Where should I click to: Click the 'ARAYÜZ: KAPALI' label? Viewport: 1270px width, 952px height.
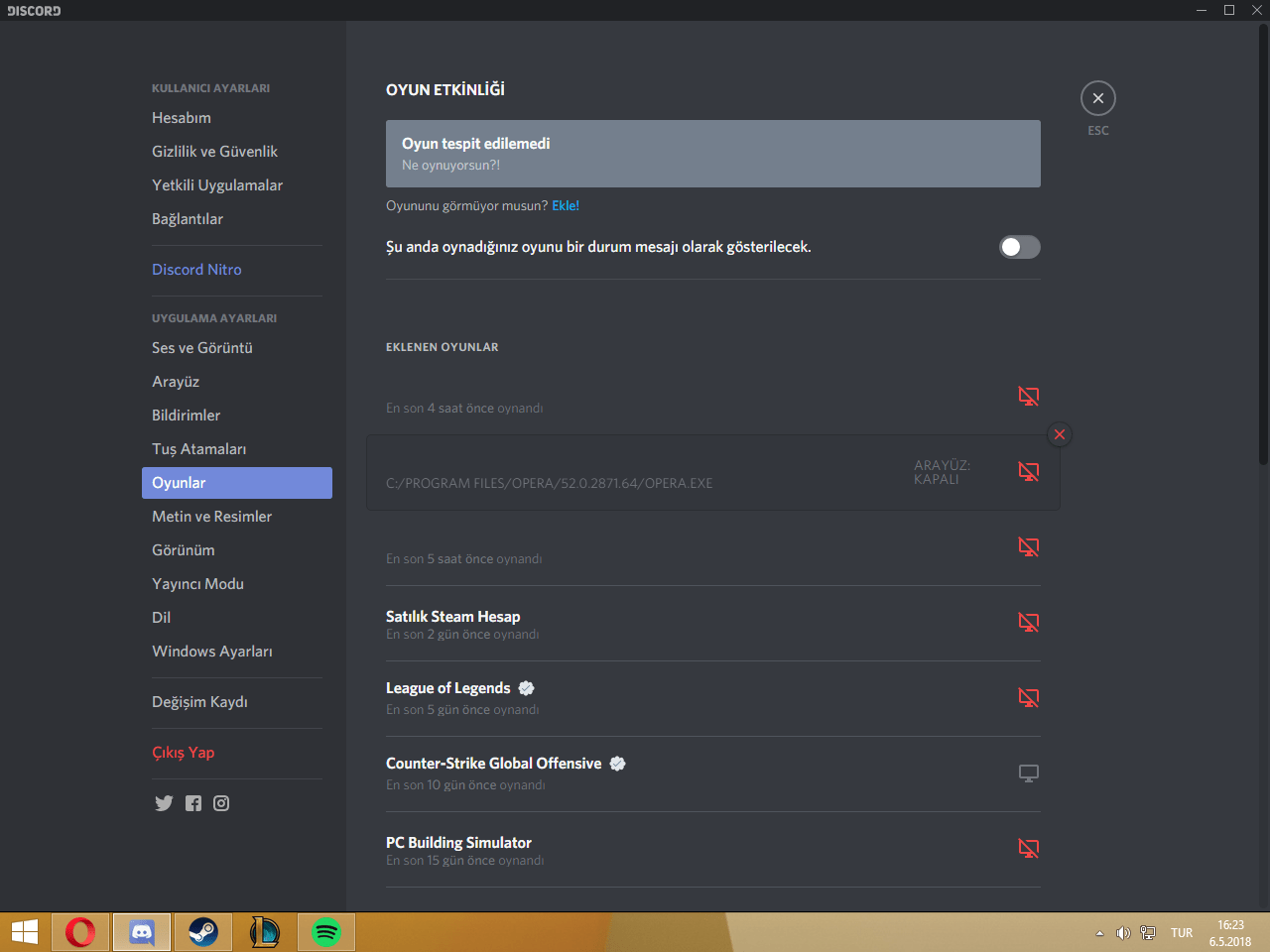point(943,472)
